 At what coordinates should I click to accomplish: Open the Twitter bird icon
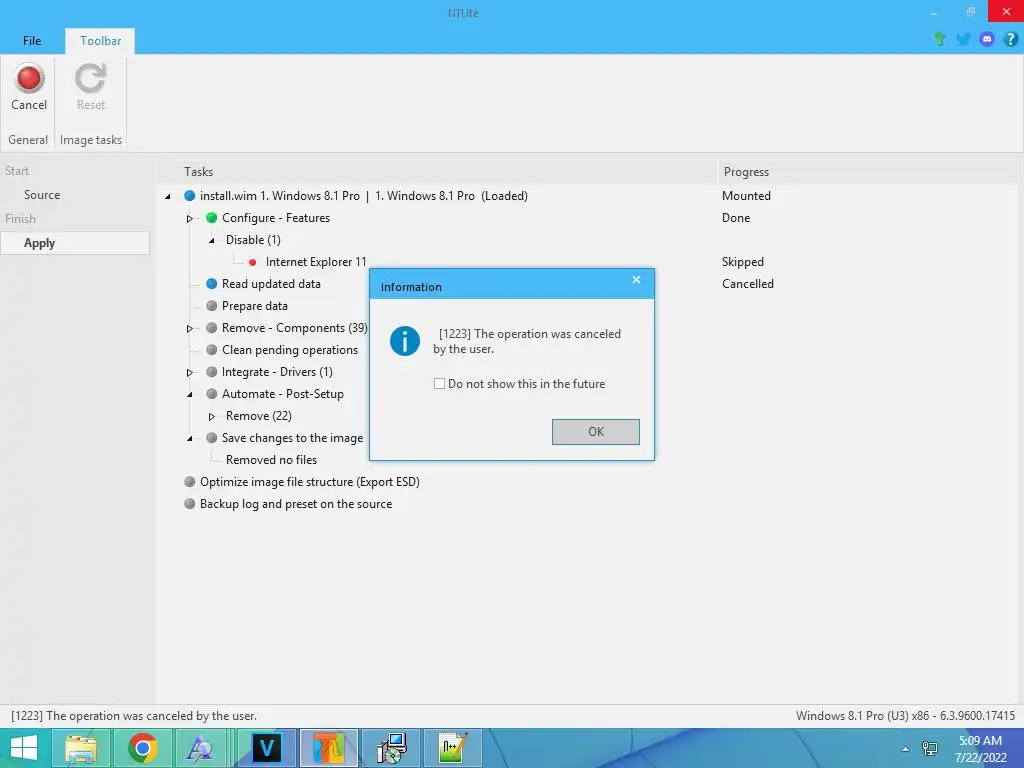tap(963, 39)
